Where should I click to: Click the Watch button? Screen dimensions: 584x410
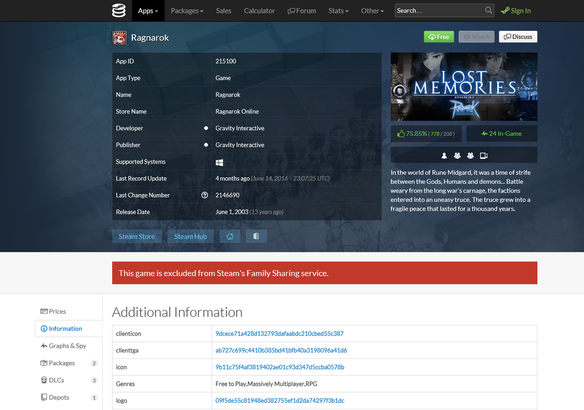[x=476, y=37]
